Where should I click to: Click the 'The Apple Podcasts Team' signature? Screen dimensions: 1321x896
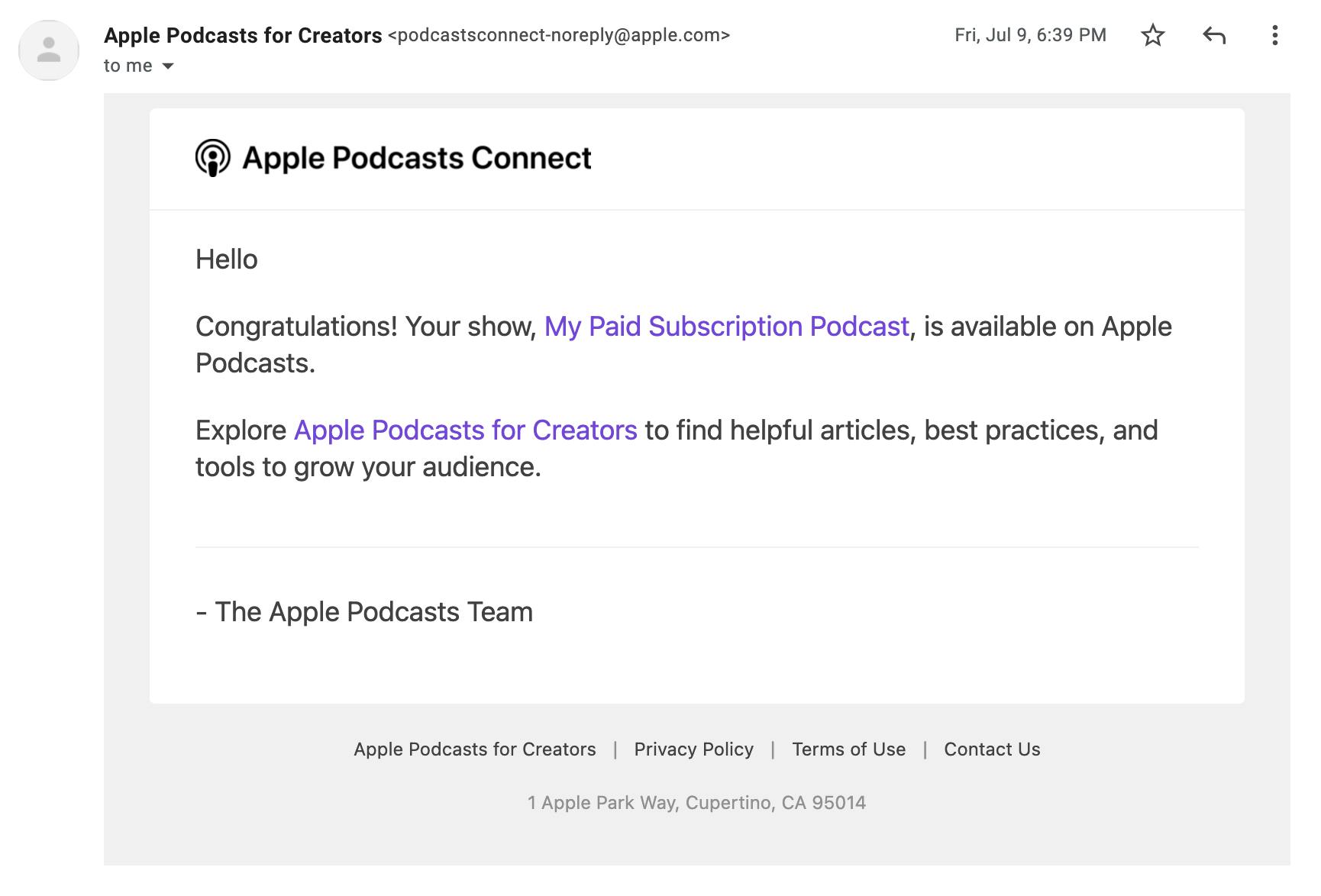pos(364,611)
